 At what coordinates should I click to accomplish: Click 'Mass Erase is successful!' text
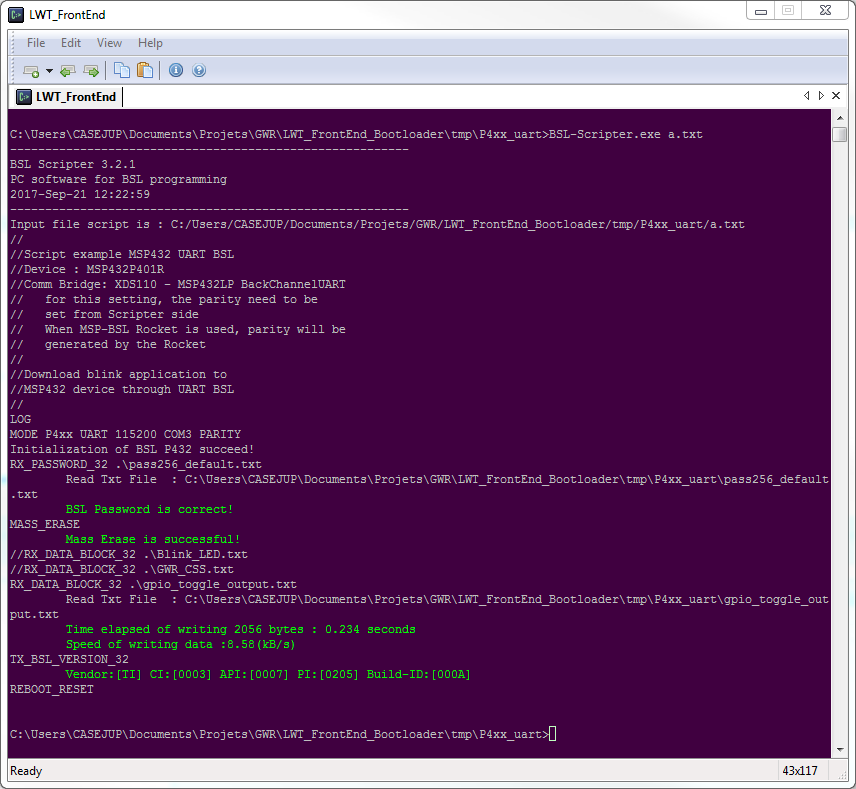click(153, 539)
